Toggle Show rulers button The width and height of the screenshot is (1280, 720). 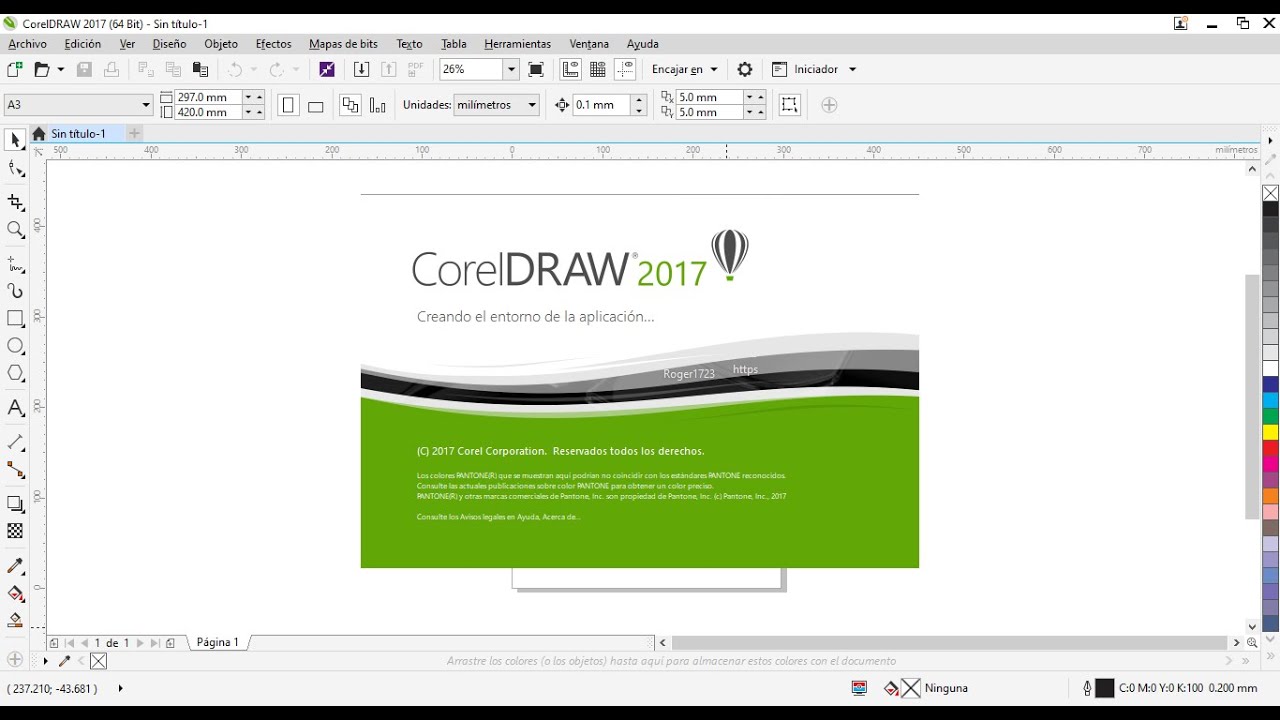pos(571,69)
